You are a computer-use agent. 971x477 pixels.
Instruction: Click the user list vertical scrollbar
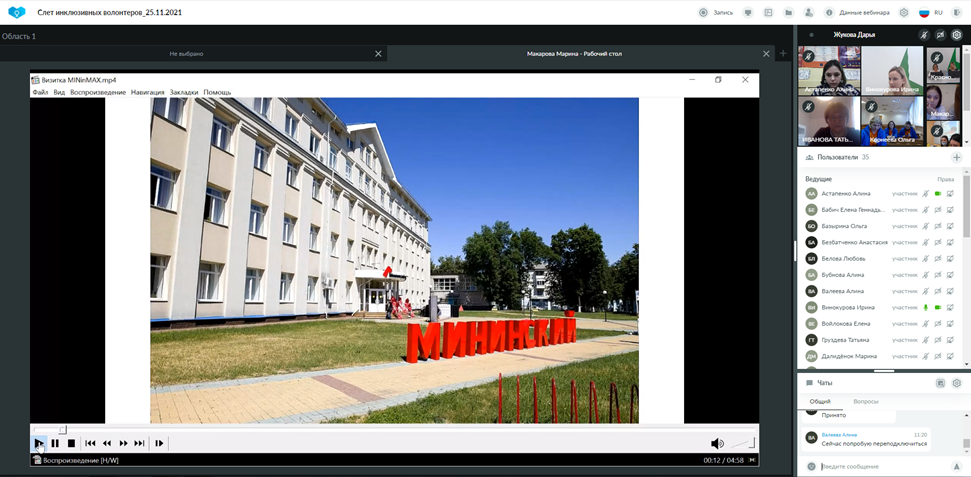966,205
